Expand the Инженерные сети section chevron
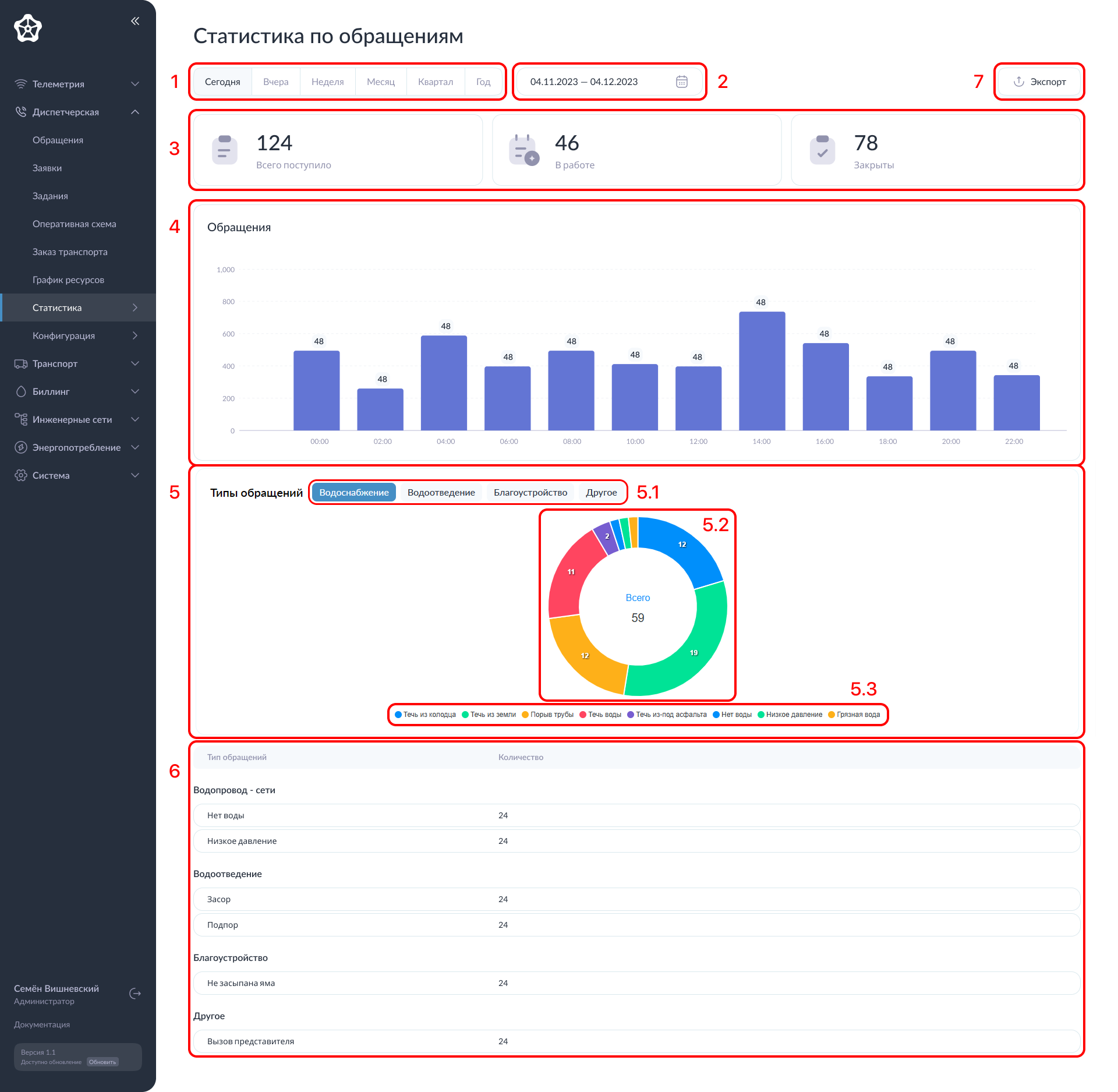 point(135,419)
